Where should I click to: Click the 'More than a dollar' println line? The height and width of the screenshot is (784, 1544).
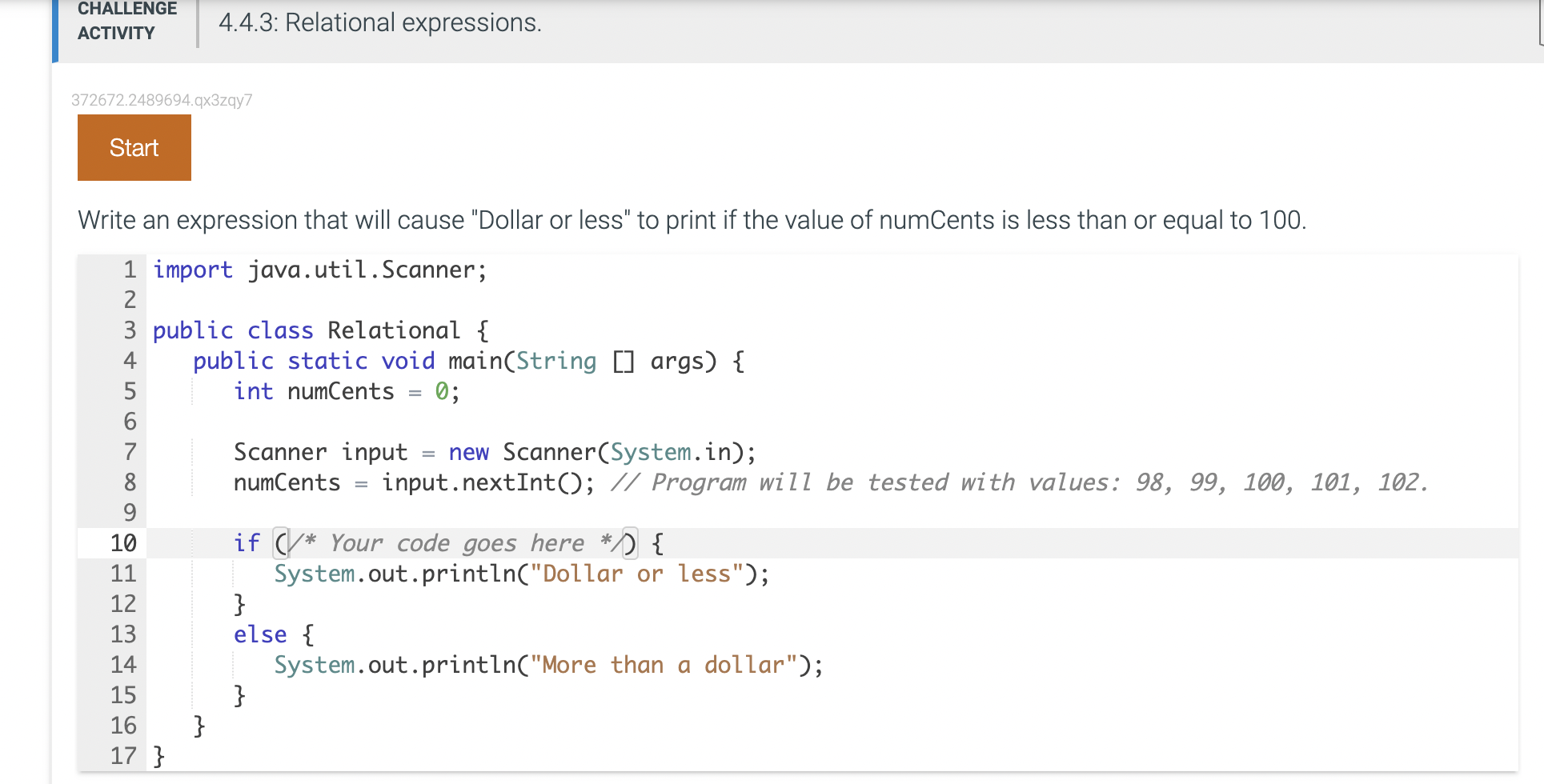548,665
